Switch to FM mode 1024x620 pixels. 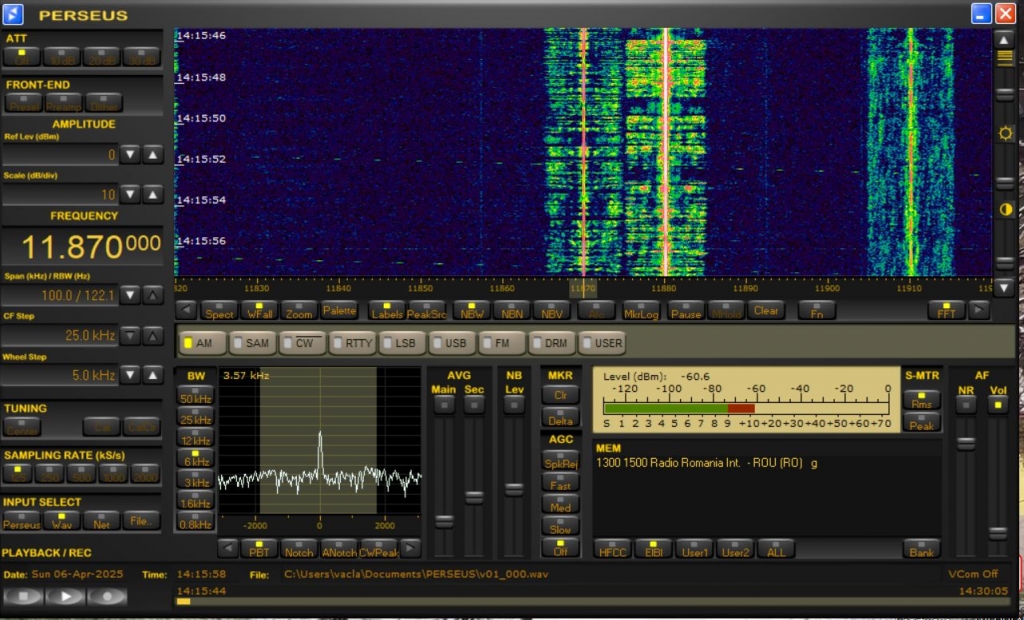pyautogui.click(x=501, y=343)
